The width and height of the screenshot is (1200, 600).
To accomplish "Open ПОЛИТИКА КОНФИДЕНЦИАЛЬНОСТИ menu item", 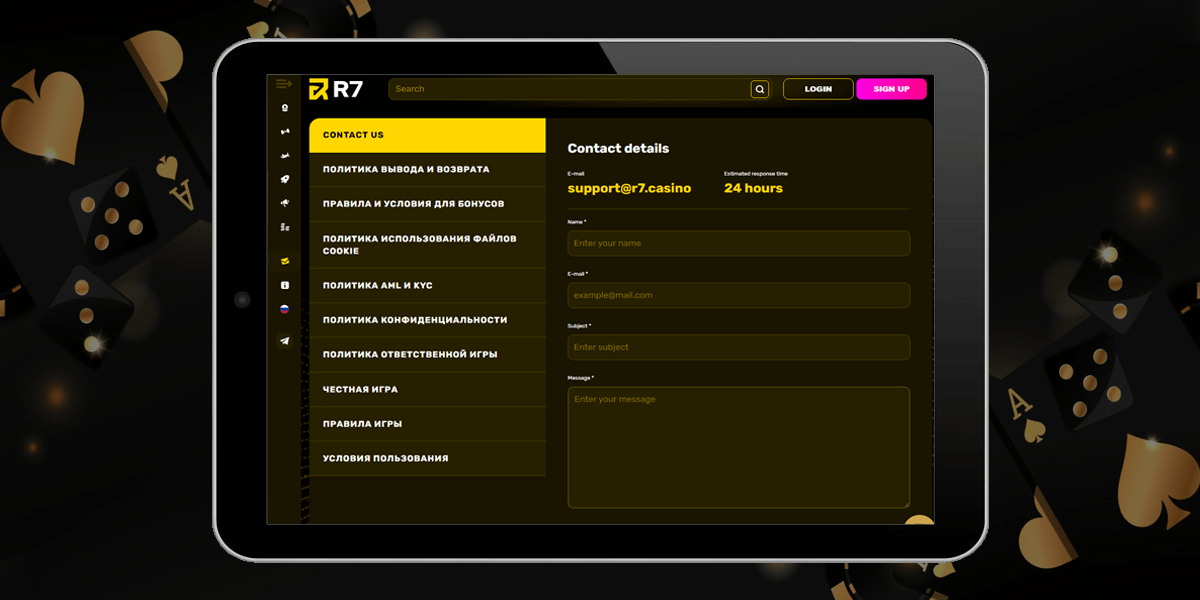I will click(427, 320).
